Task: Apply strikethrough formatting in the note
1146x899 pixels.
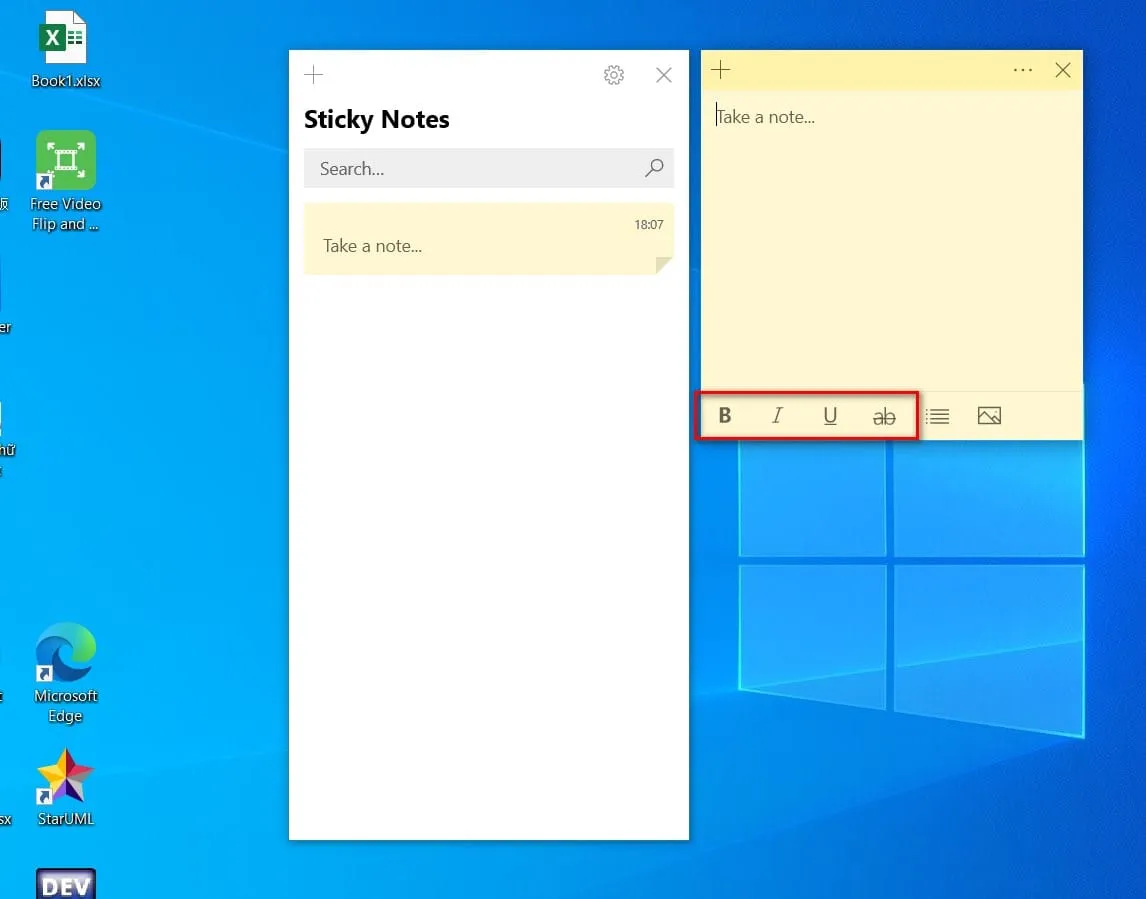Action: (x=884, y=417)
